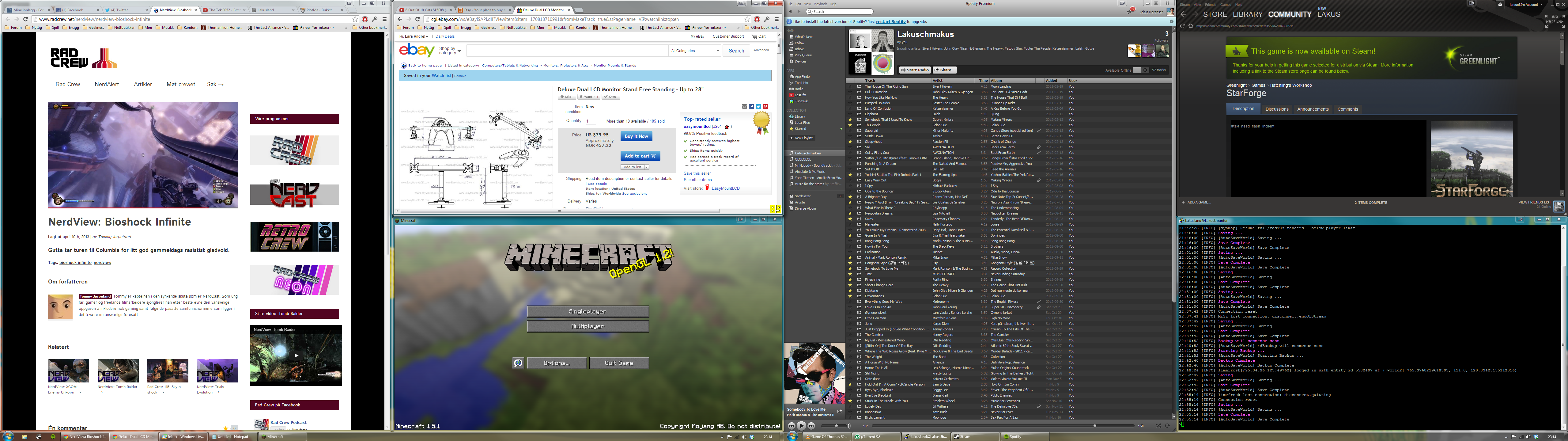Image resolution: width=1568 pixels, height=441 pixels.
Task: Star the Spotify track Pumped Up Kicks
Action: point(850,103)
